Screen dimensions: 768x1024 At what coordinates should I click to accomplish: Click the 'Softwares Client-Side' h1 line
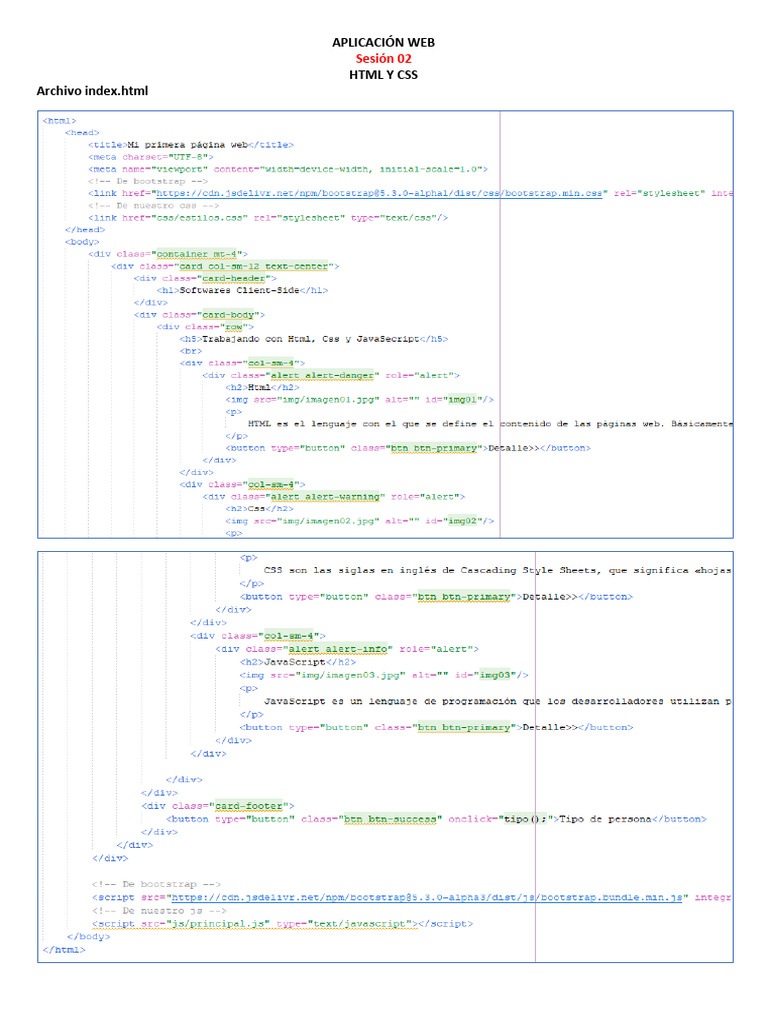pos(242,291)
